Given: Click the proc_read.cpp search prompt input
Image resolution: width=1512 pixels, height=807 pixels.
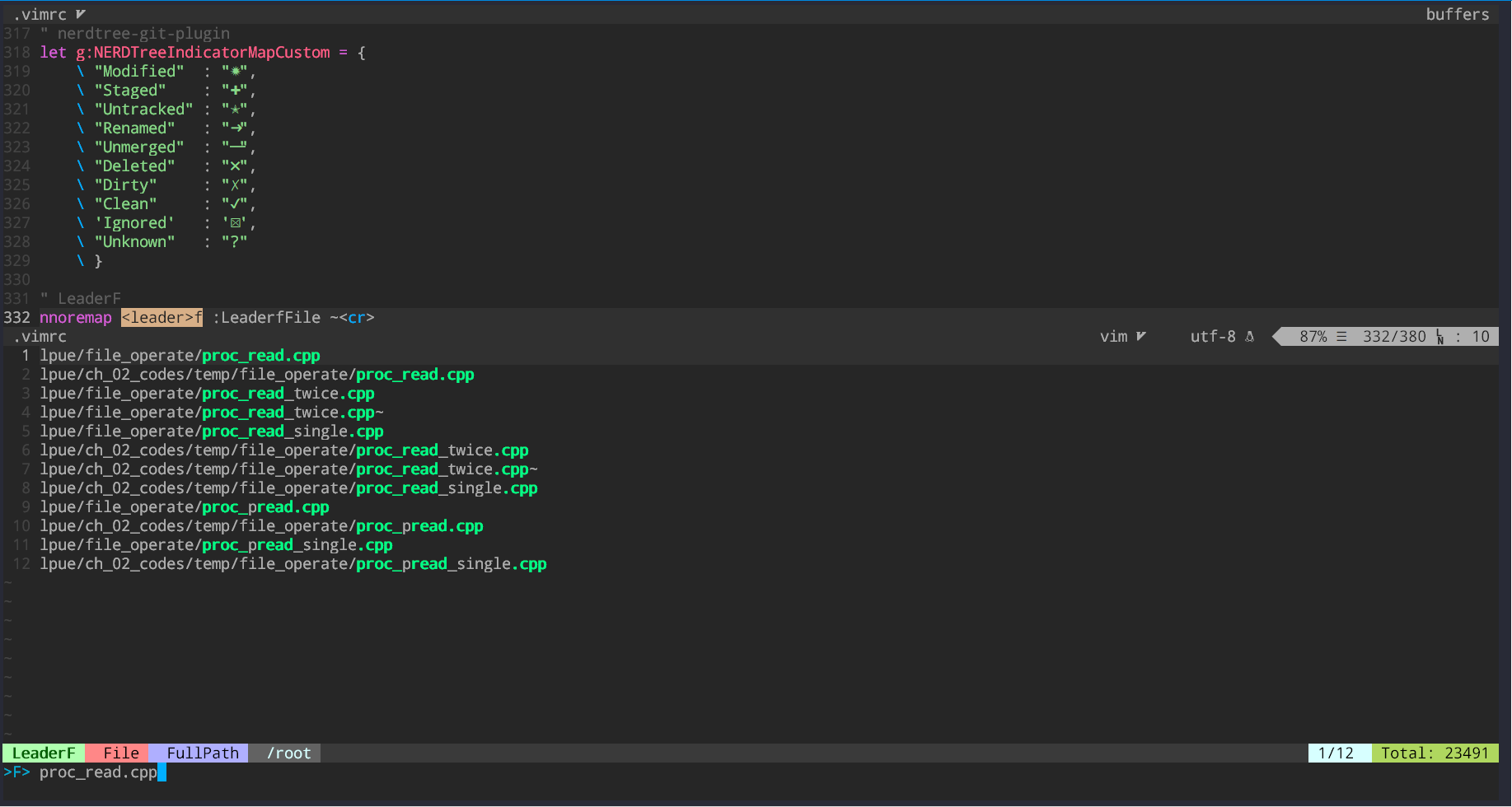Looking at the screenshot, I should [x=98, y=772].
